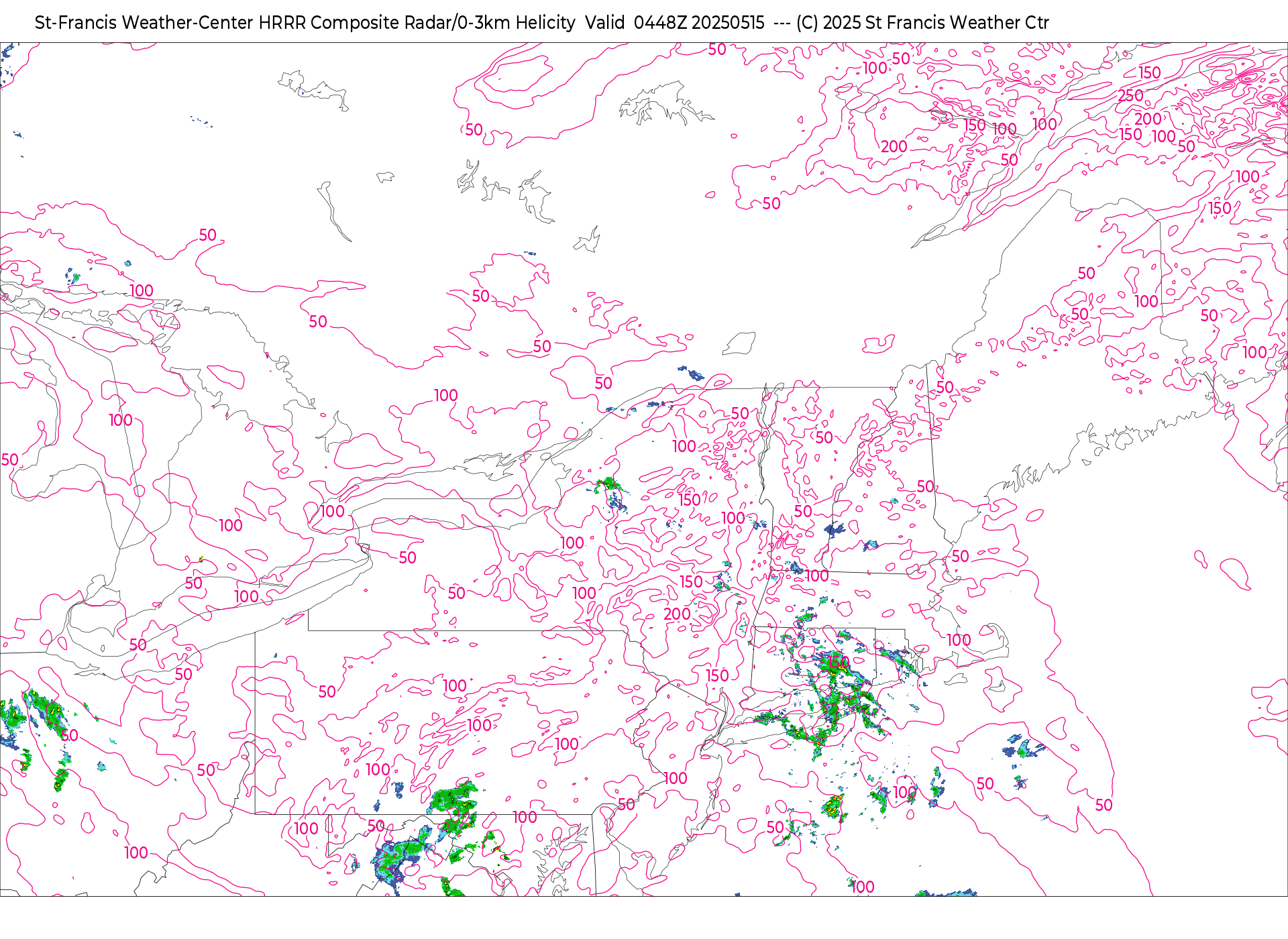
Task: Click the "St-Francis Weather-Center" title text
Action: point(144,23)
